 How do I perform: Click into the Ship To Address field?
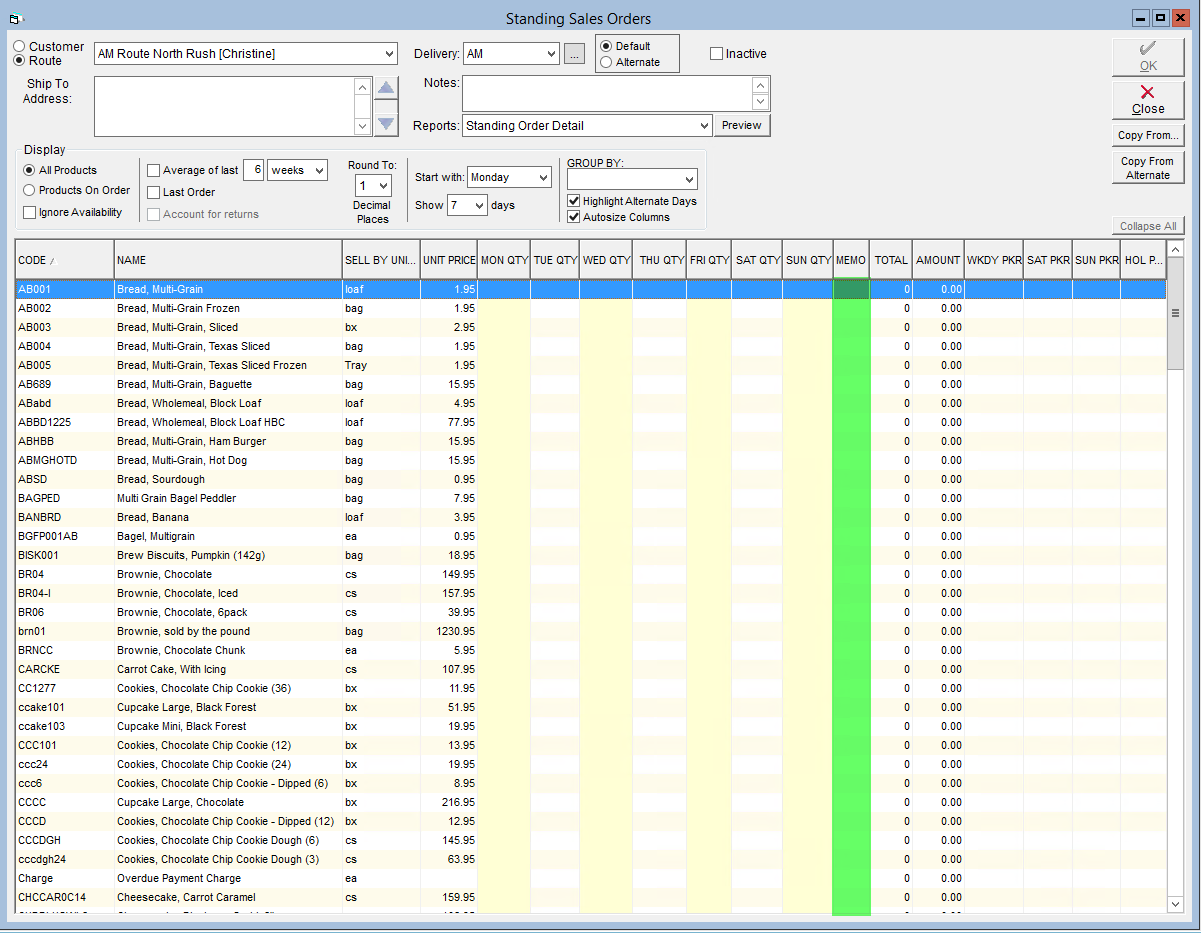(224, 107)
